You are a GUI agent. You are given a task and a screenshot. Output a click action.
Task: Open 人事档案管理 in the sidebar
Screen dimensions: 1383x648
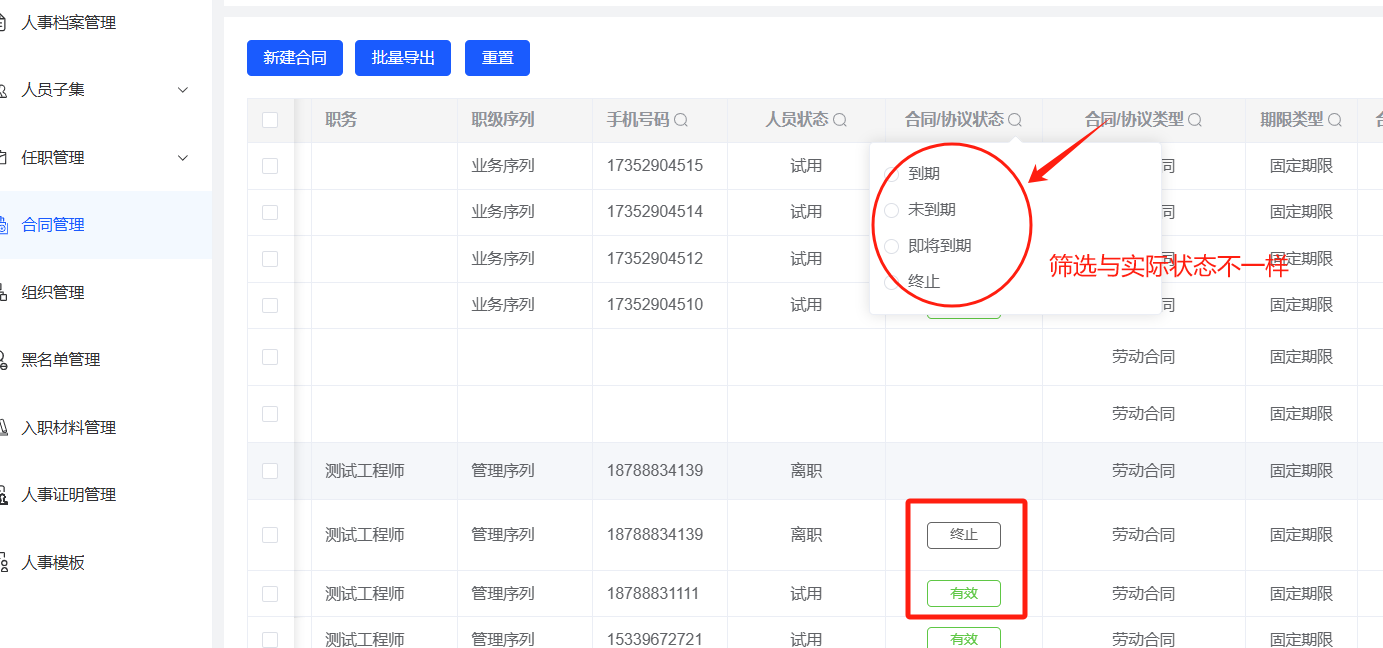point(68,22)
